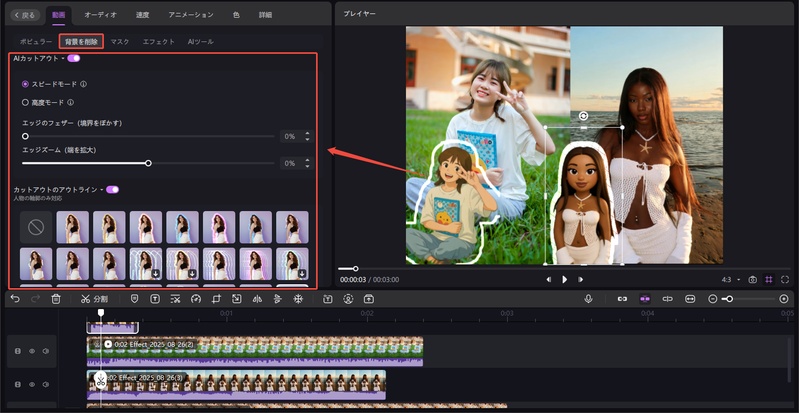799x413 pixels.
Task: Click the rotate handle above selected cutout
Action: (x=584, y=116)
